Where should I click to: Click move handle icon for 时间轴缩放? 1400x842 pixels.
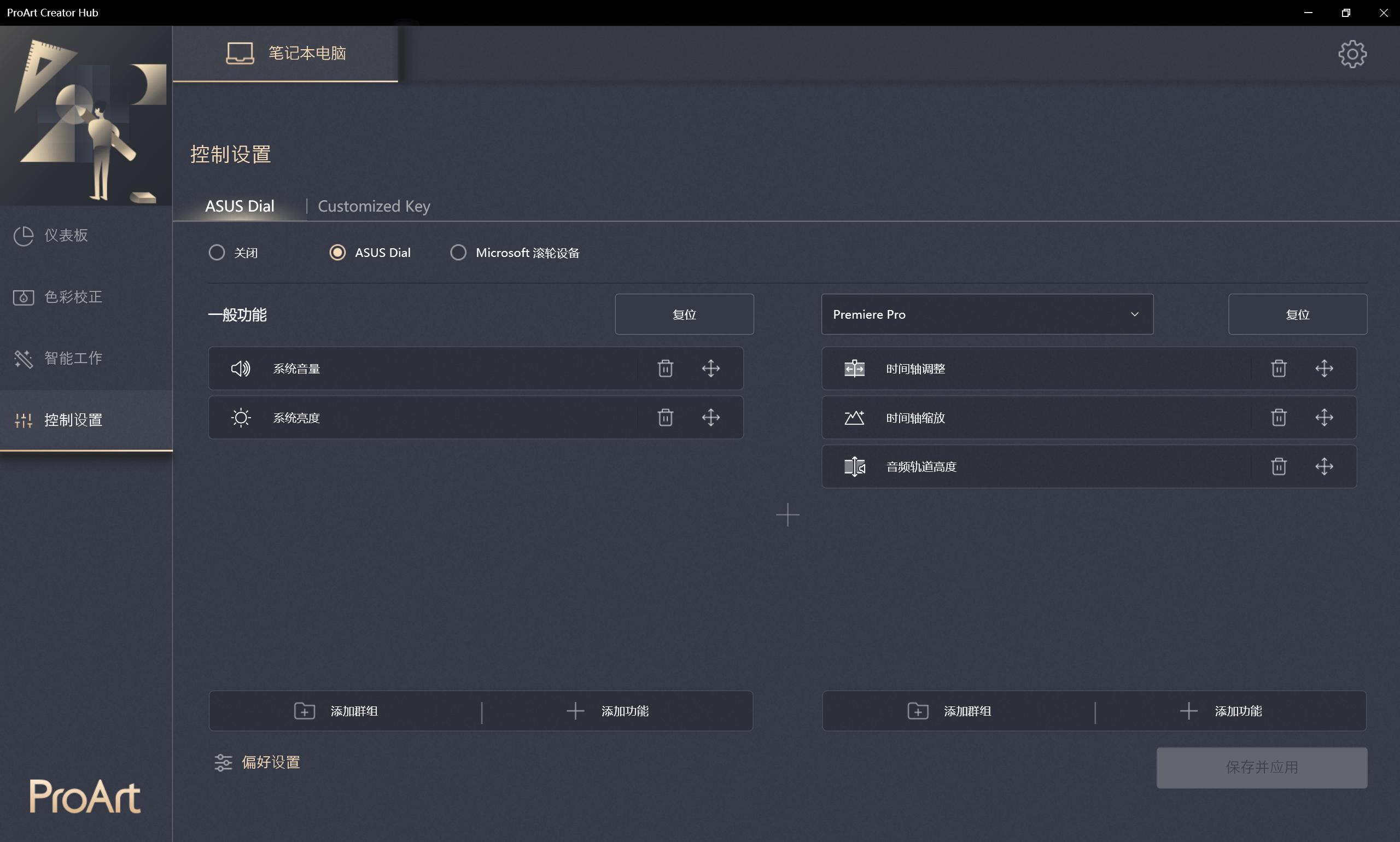pos(1323,418)
